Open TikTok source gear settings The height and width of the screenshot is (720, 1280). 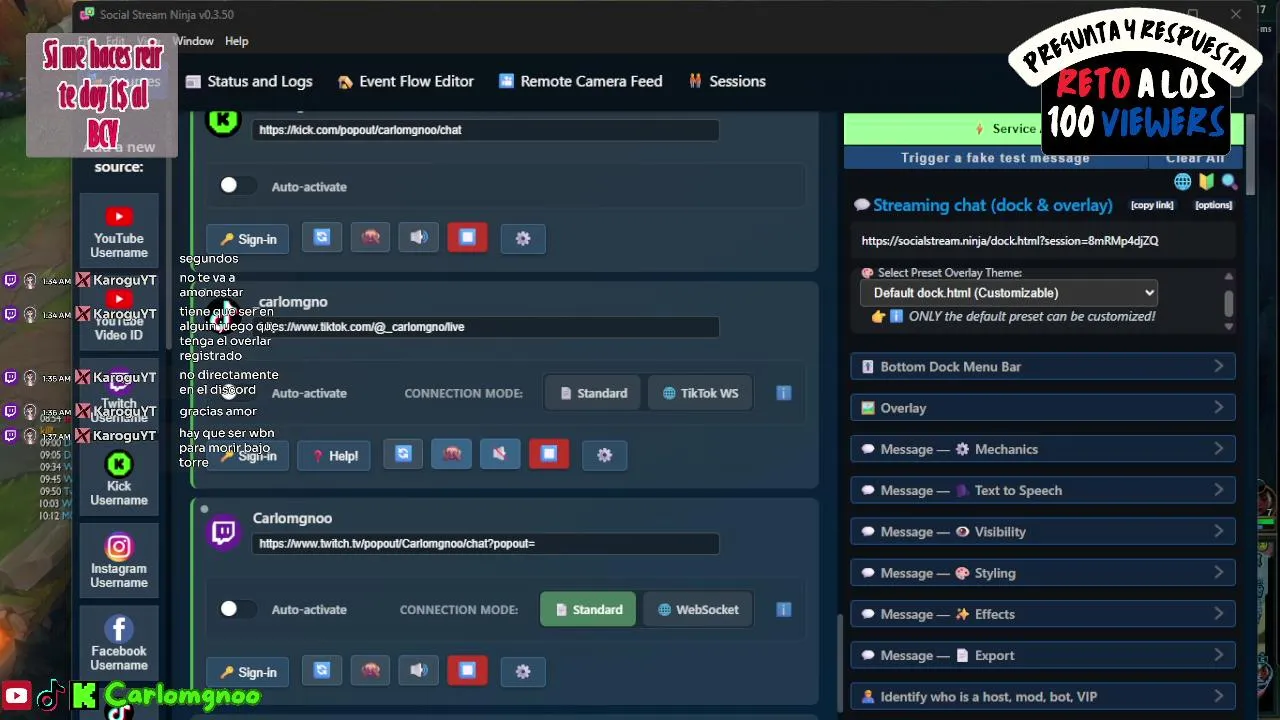coord(604,454)
